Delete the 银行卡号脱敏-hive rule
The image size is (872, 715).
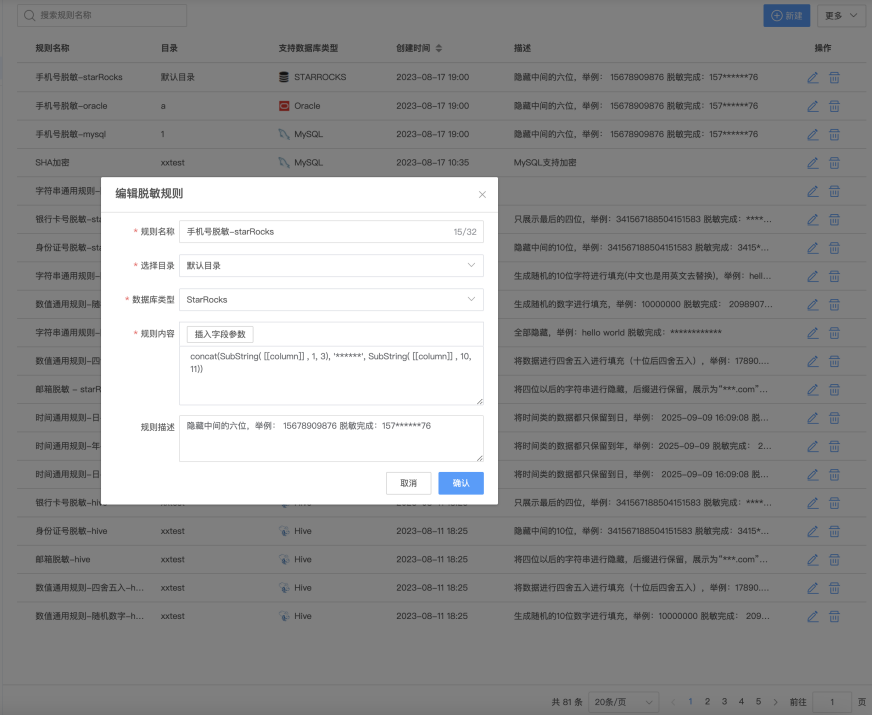pyautogui.click(x=834, y=503)
